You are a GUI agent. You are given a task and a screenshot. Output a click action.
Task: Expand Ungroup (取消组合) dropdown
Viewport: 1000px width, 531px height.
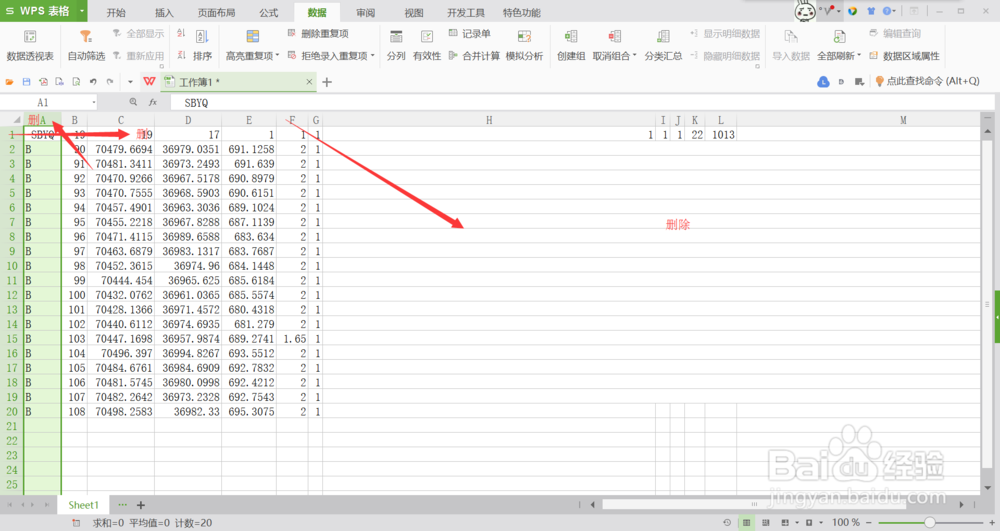click(x=635, y=55)
